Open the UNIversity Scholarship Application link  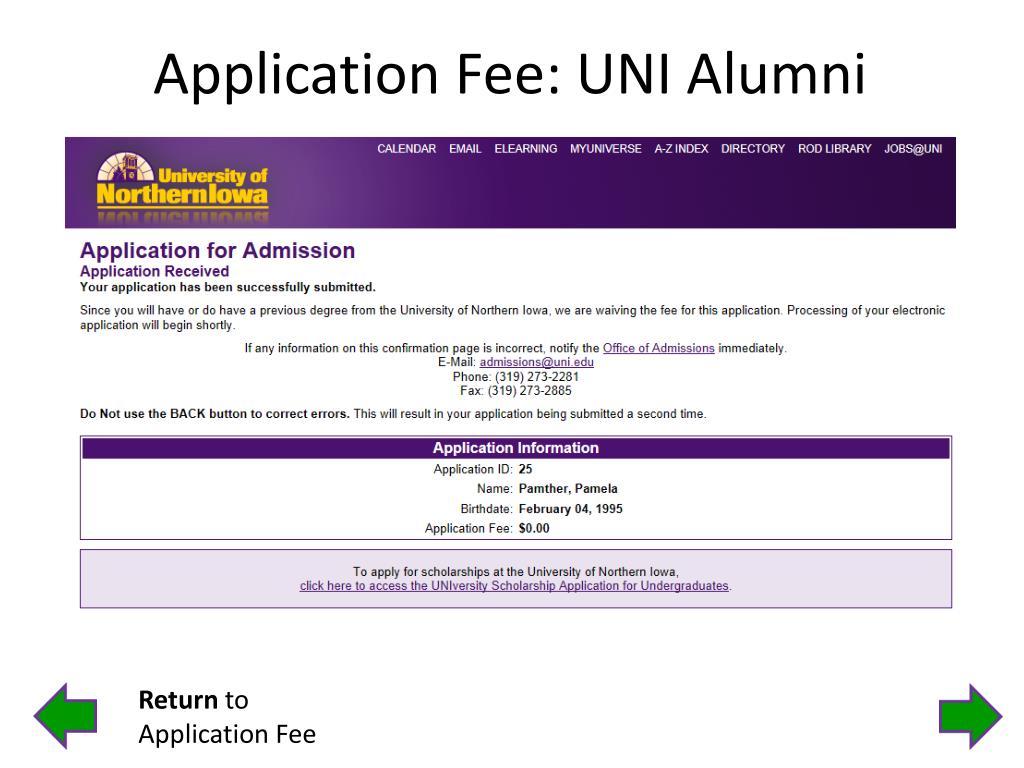point(514,586)
